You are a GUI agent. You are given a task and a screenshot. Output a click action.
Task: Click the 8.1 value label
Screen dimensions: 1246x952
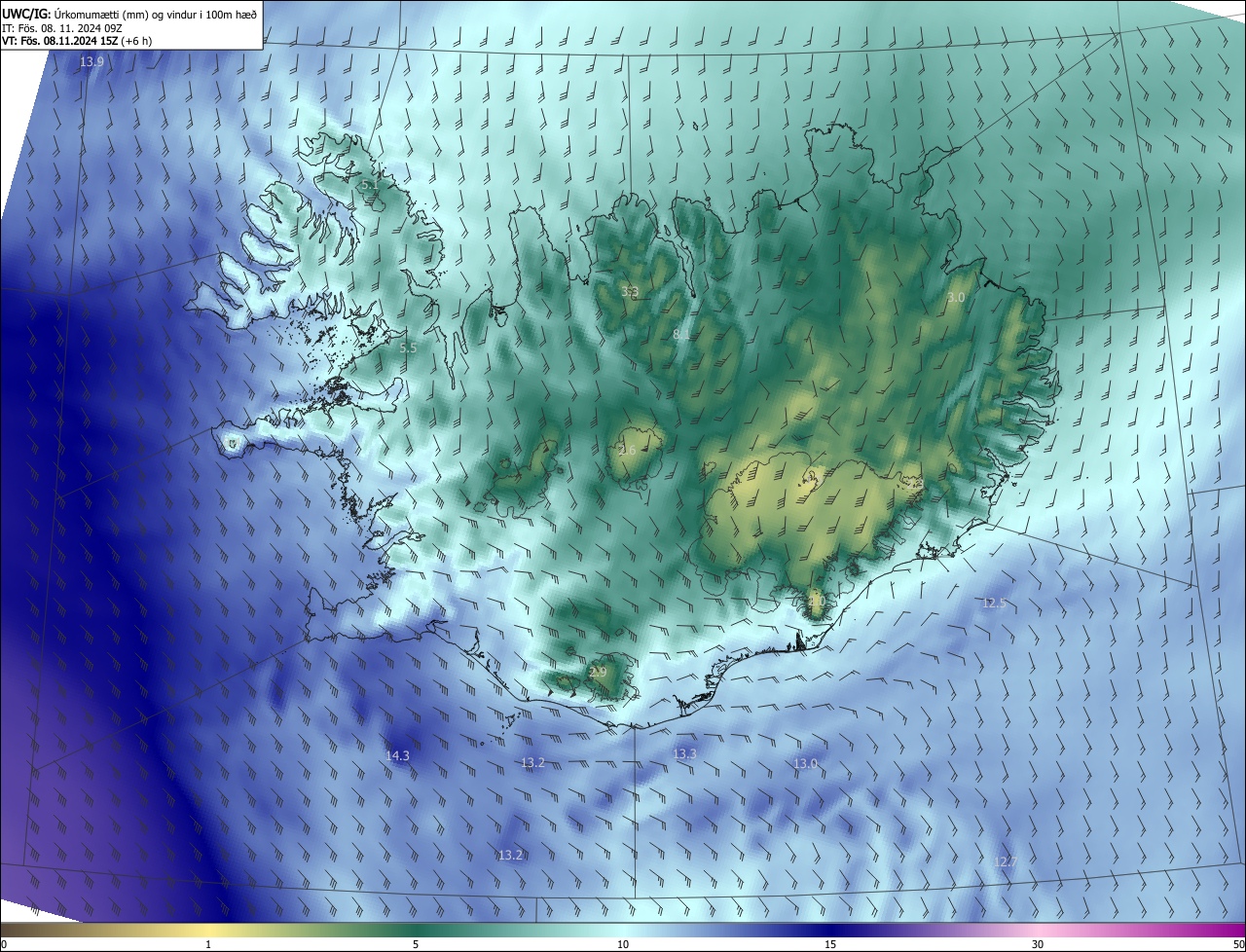click(681, 335)
